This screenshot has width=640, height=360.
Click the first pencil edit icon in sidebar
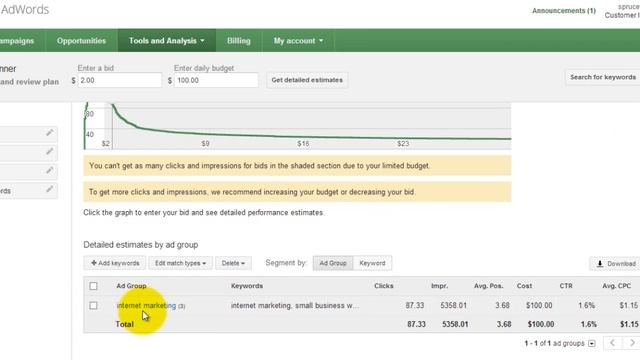tap(50, 133)
